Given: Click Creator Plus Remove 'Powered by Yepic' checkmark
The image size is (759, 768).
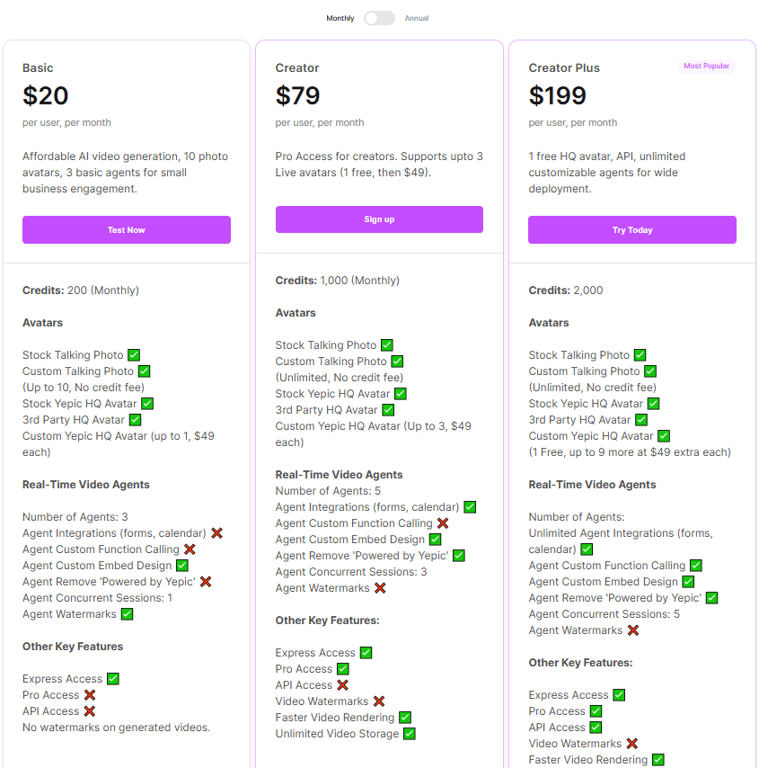Looking at the screenshot, I should tap(712, 598).
